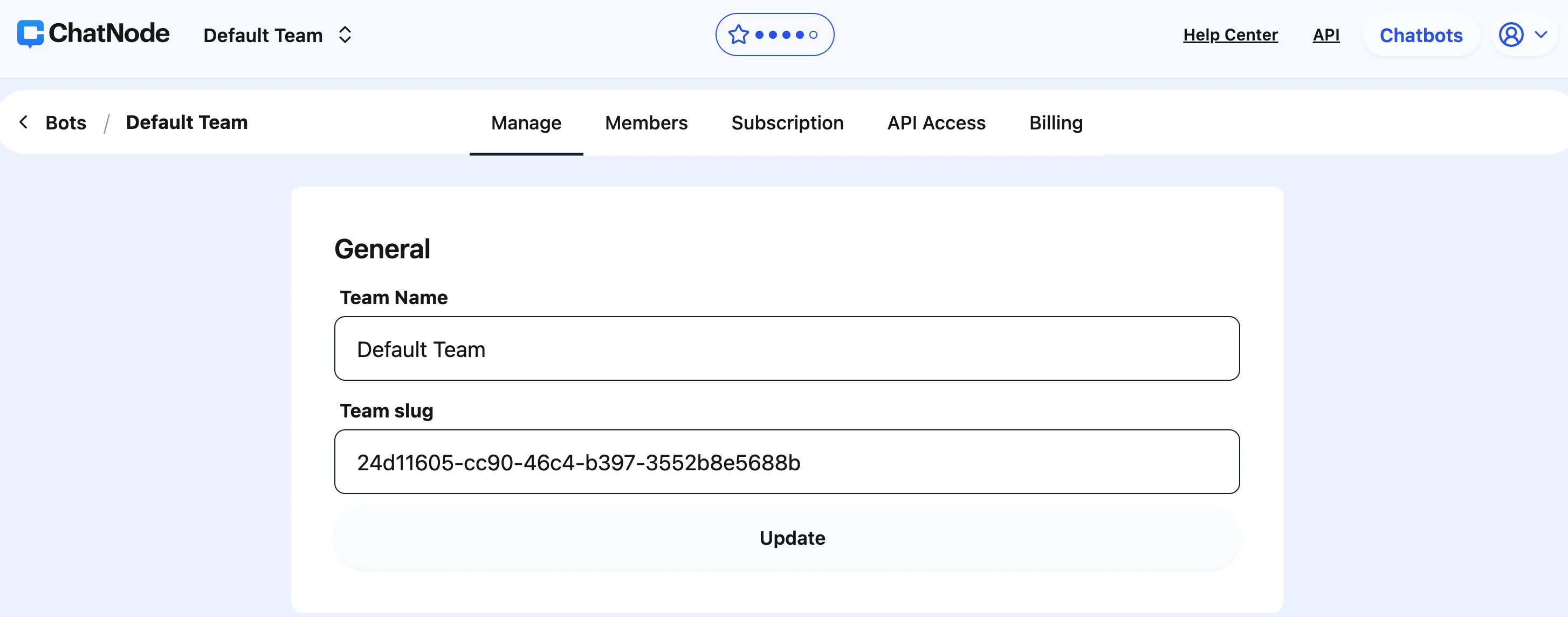
Task: Click the star rating progress pill
Action: [x=774, y=35]
